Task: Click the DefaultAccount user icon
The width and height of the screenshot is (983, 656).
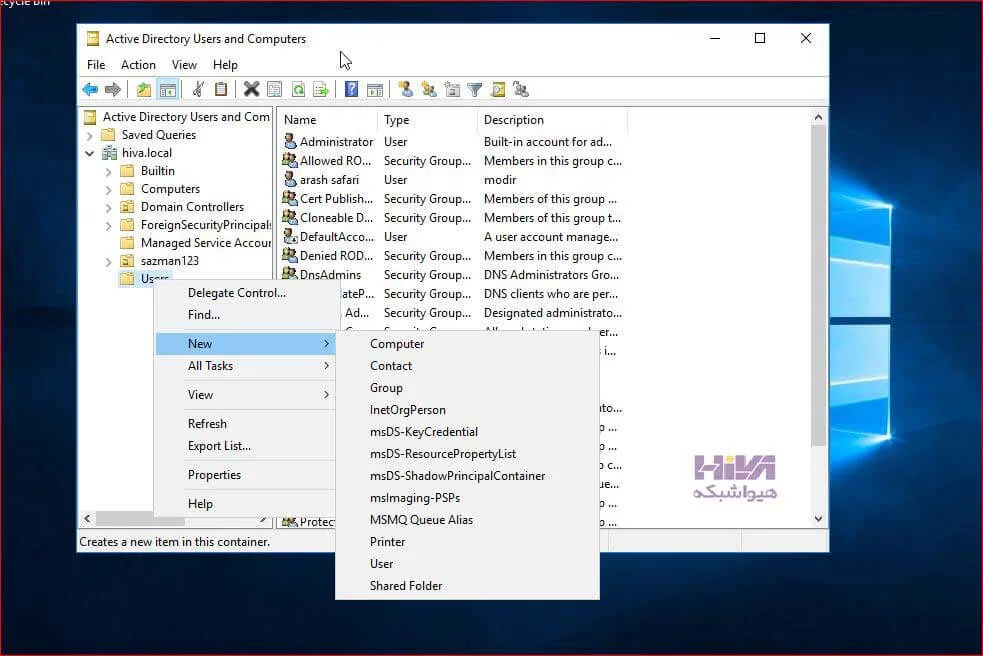Action: click(x=290, y=236)
